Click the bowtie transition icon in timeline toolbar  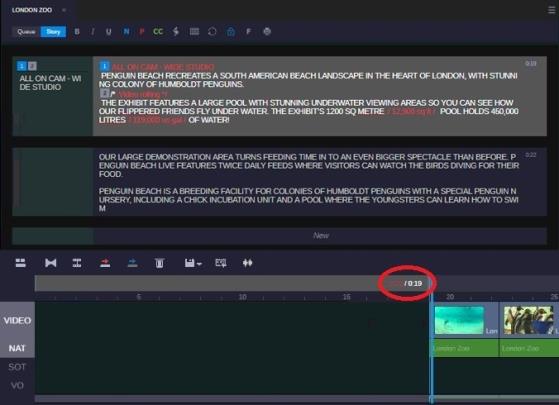point(51,263)
